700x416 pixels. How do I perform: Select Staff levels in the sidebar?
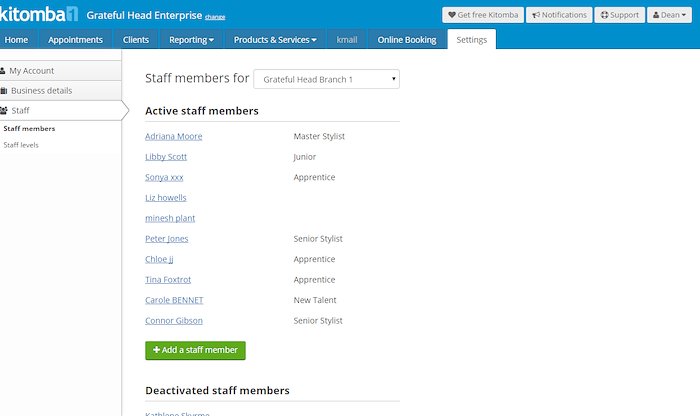pos(22,145)
